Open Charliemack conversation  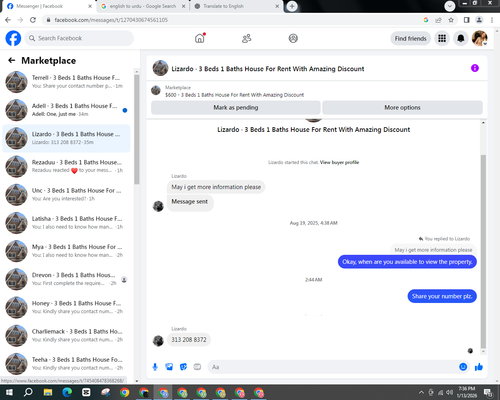(66, 336)
